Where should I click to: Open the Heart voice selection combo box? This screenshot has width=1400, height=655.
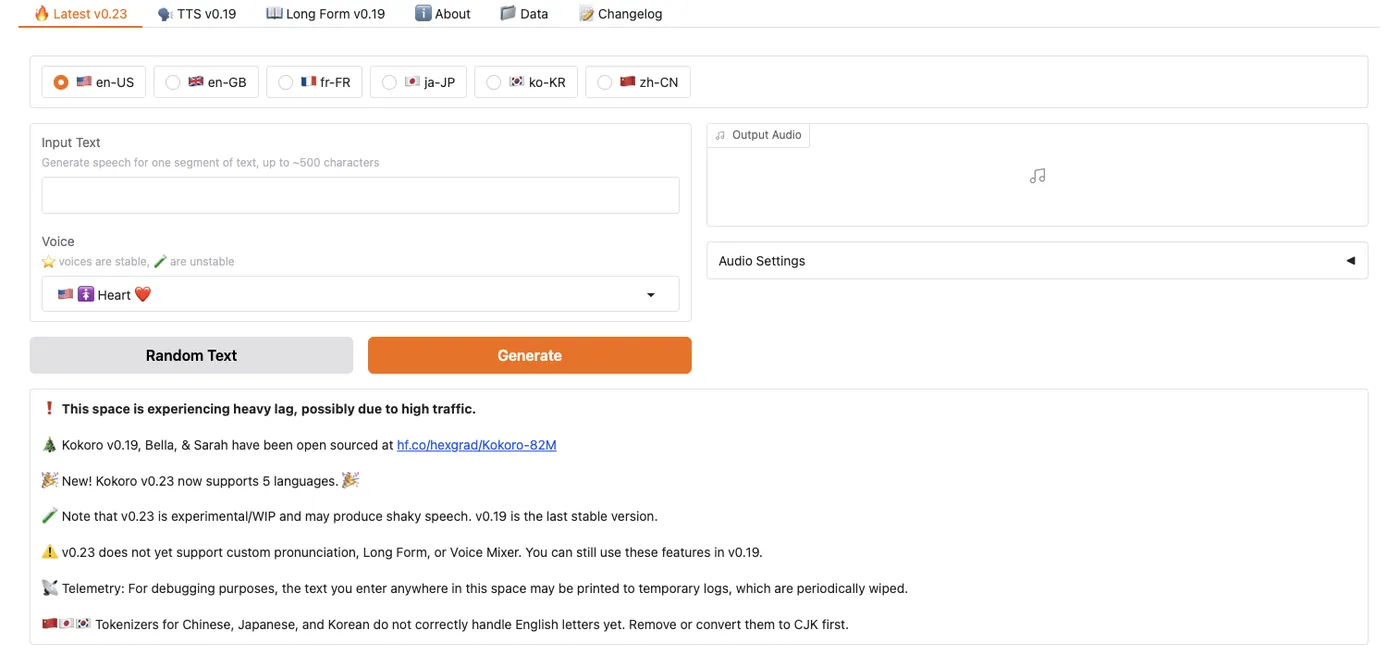(x=360, y=295)
